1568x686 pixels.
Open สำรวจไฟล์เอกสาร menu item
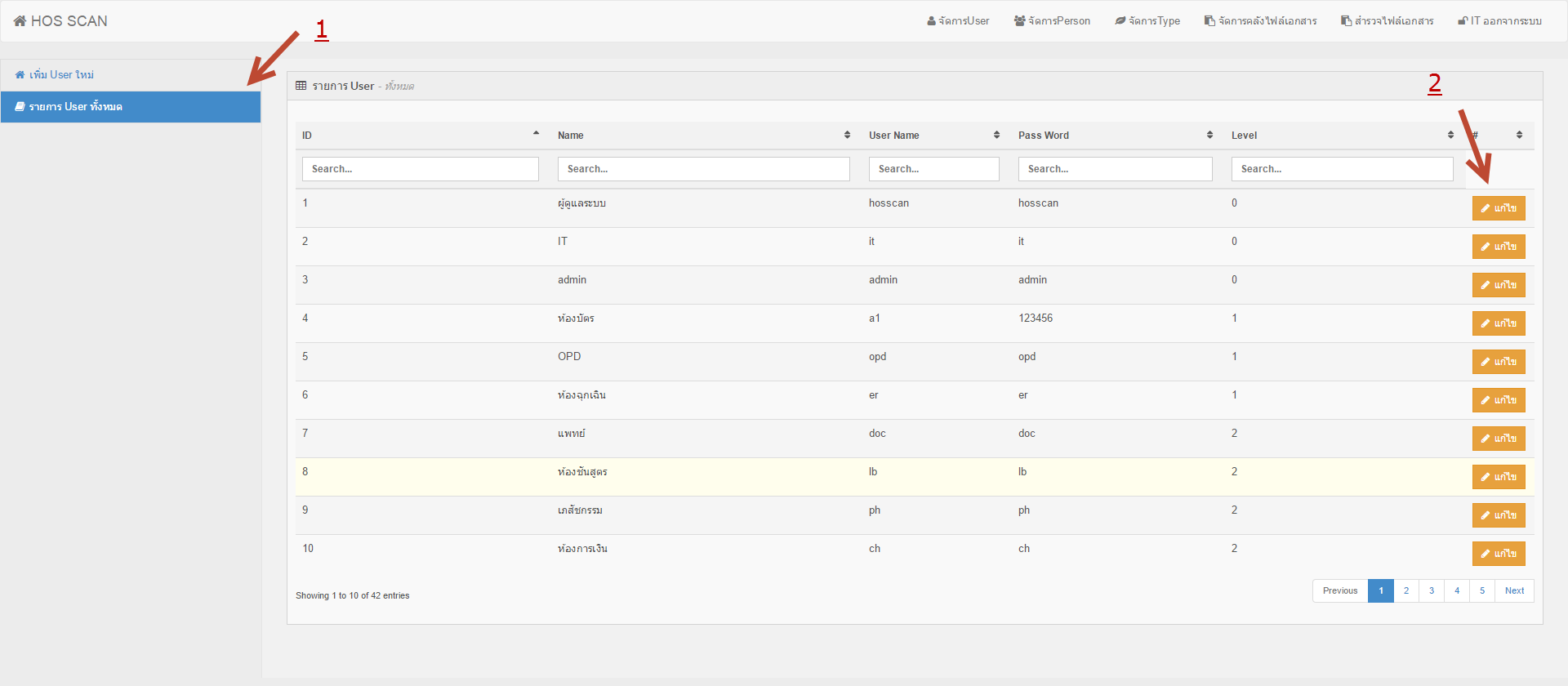point(1387,21)
